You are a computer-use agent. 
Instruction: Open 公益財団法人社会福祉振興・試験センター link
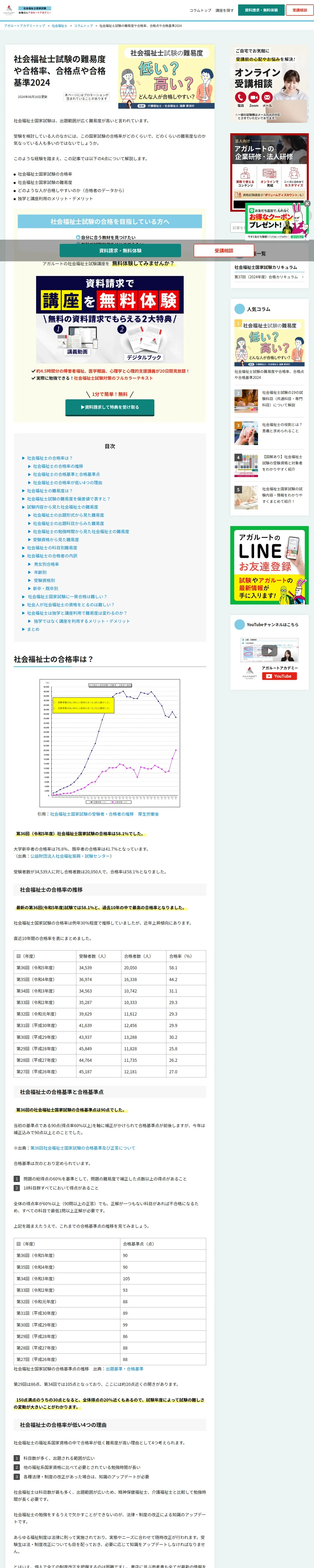click(x=71, y=856)
